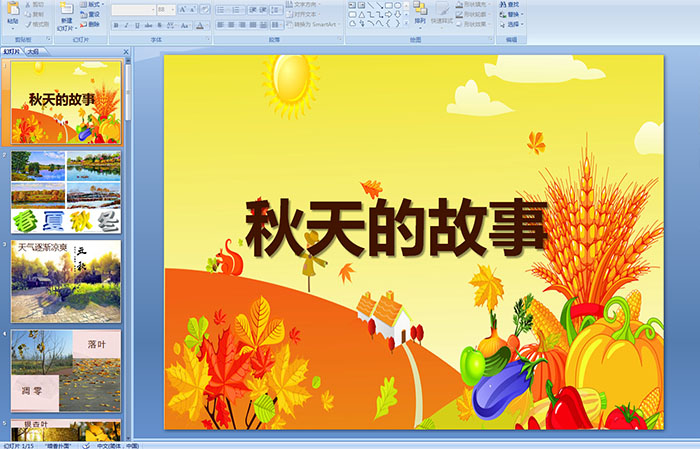Open the font color picker

point(200,25)
